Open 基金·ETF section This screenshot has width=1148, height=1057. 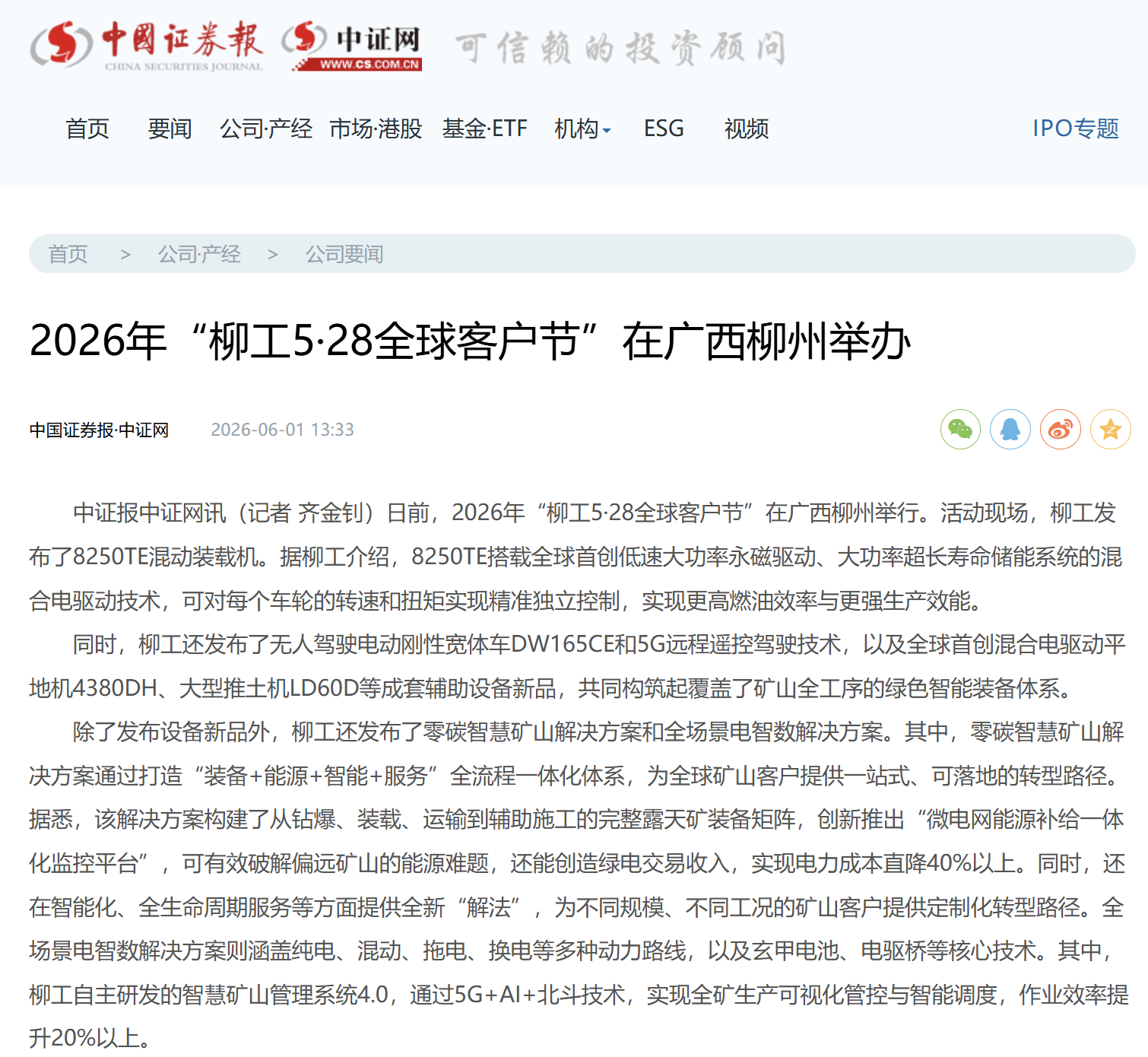(485, 129)
